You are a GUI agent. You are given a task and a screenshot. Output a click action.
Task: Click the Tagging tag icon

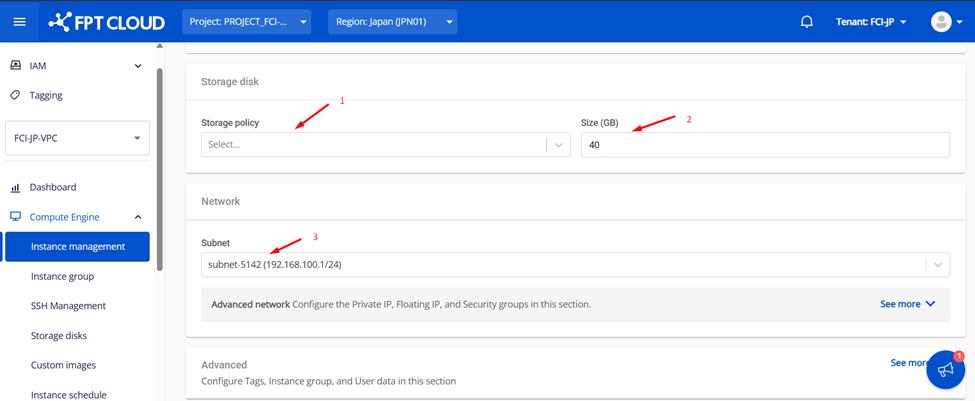(15, 96)
